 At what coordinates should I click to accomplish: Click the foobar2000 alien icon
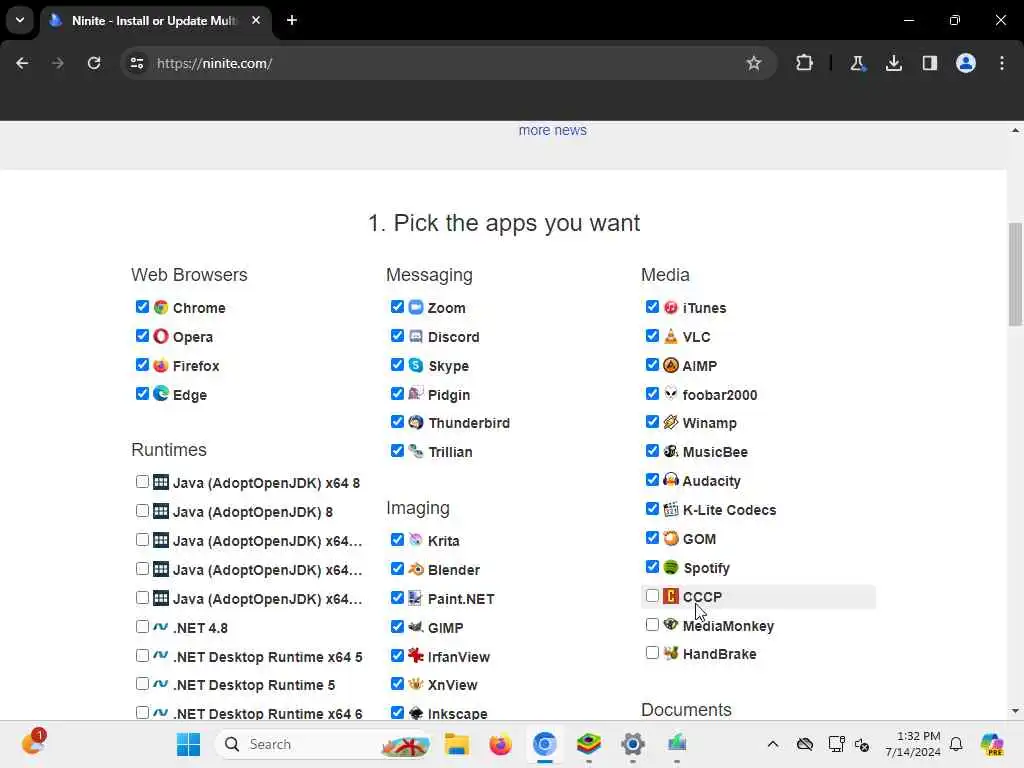click(671, 394)
